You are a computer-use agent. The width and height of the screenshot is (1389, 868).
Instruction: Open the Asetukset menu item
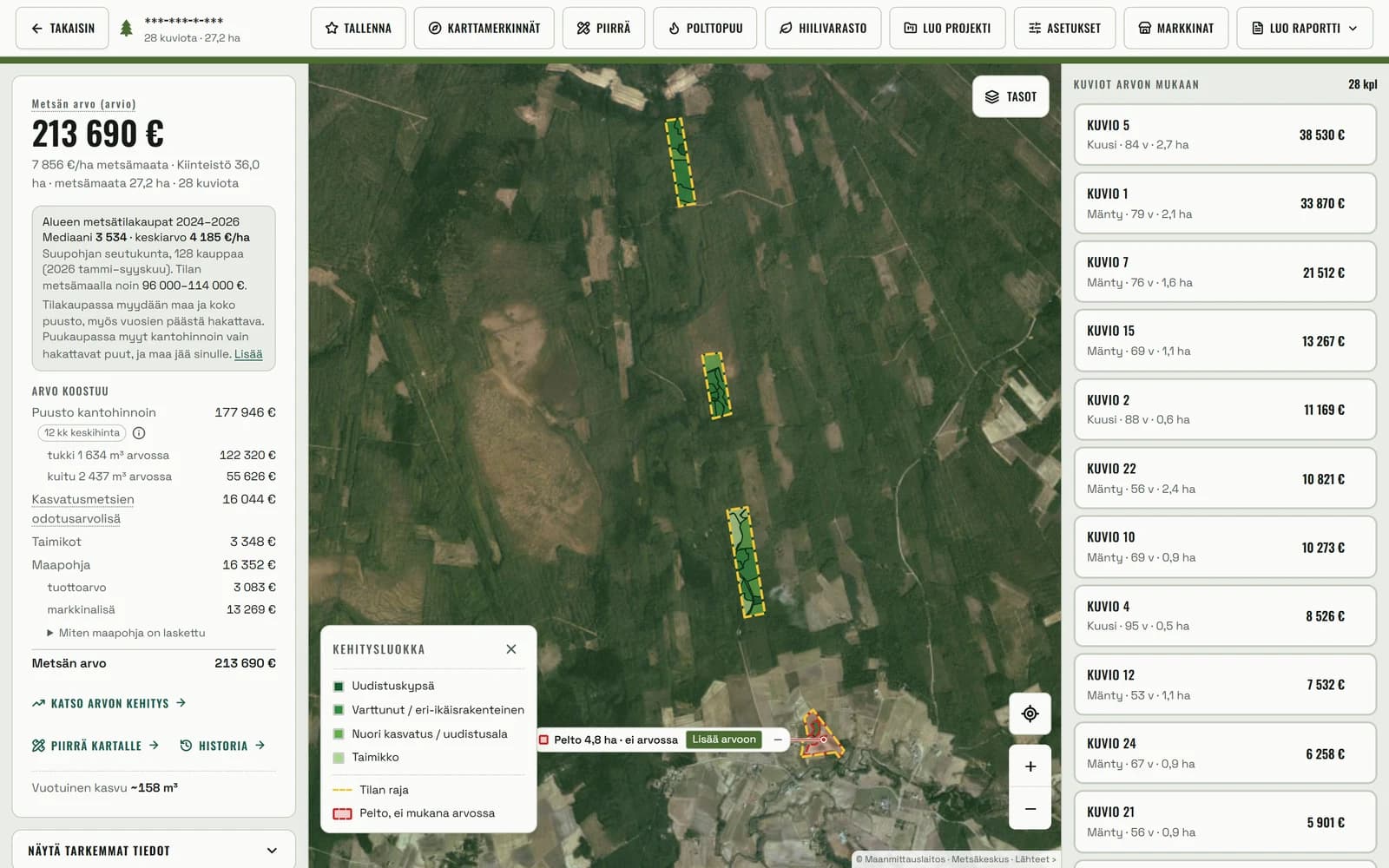[x=1064, y=28]
